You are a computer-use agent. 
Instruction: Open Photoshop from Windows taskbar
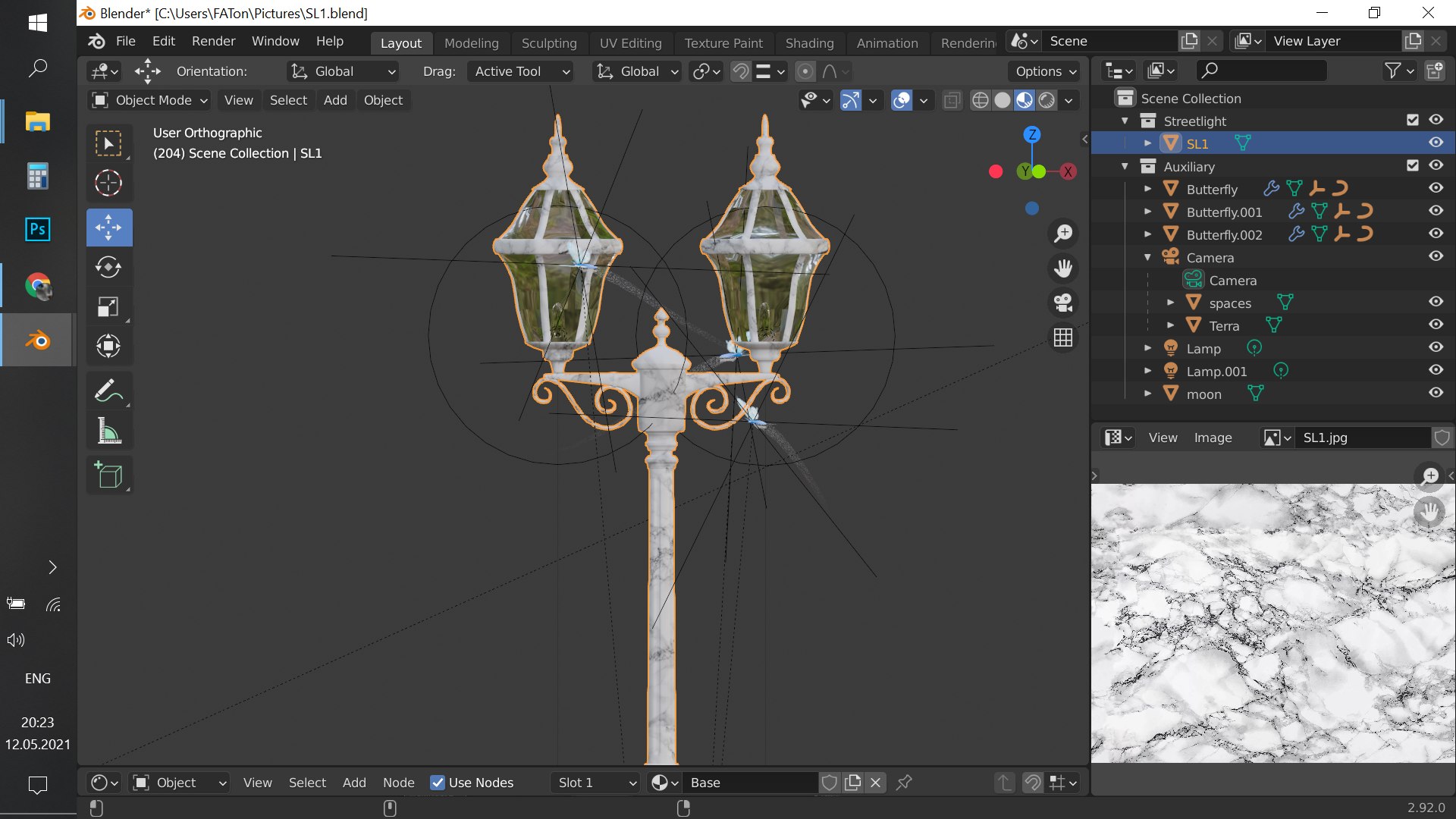tap(37, 229)
